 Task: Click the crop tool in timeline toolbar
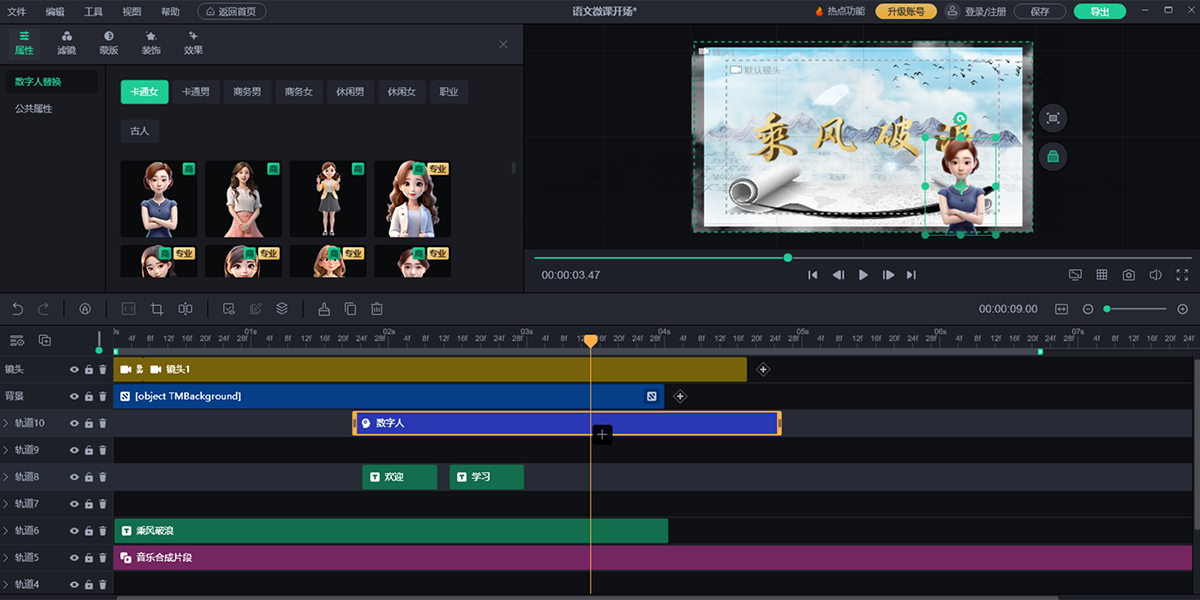[157, 309]
